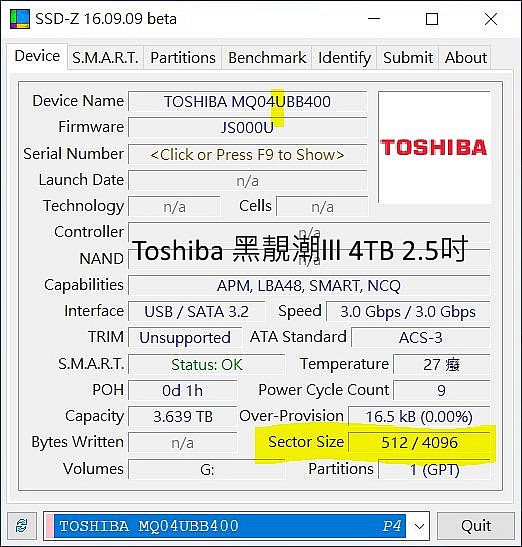
Task: Click the POH value 0d 1h
Action: tap(182, 390)
